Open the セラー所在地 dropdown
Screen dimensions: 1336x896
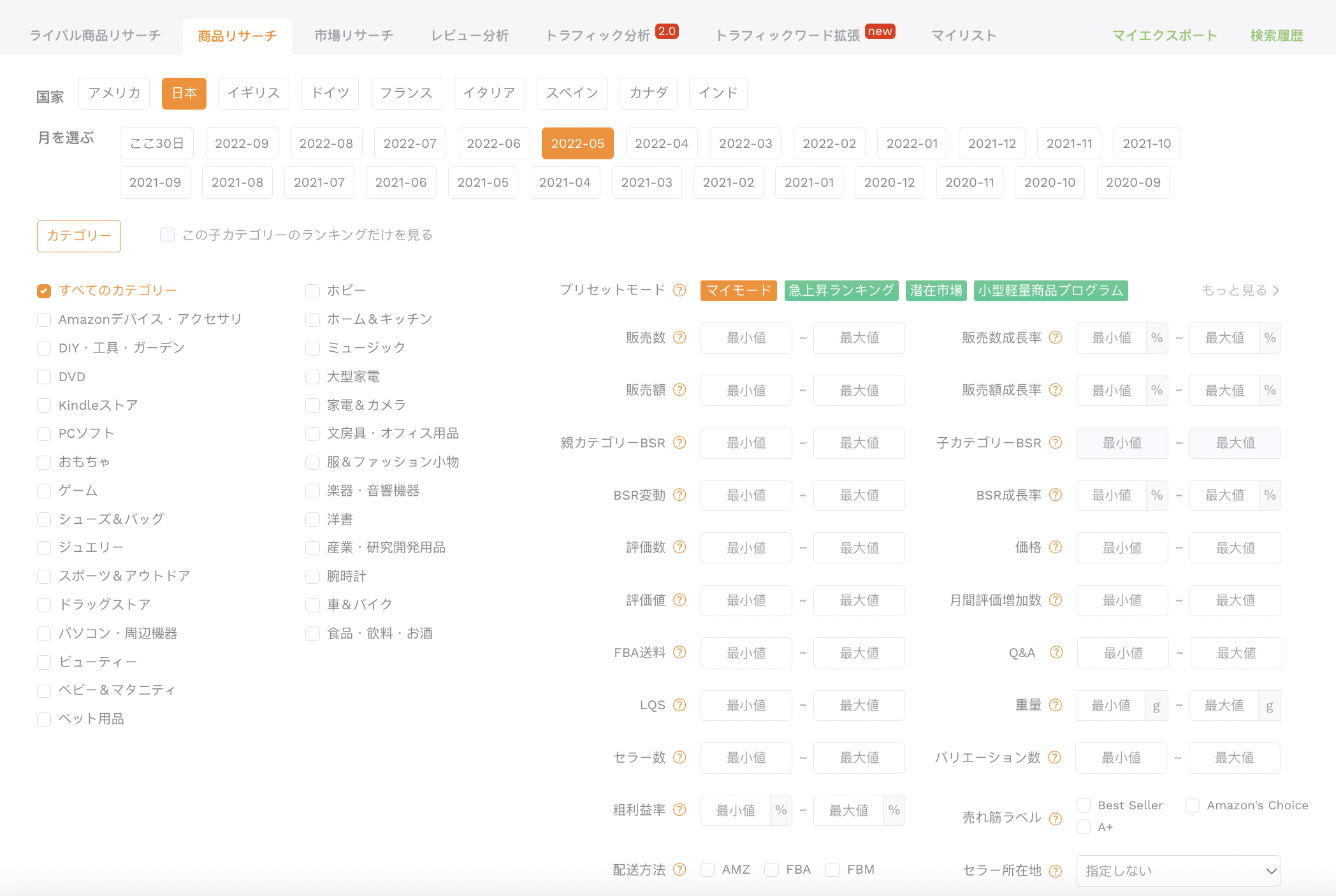[1179, 871]
